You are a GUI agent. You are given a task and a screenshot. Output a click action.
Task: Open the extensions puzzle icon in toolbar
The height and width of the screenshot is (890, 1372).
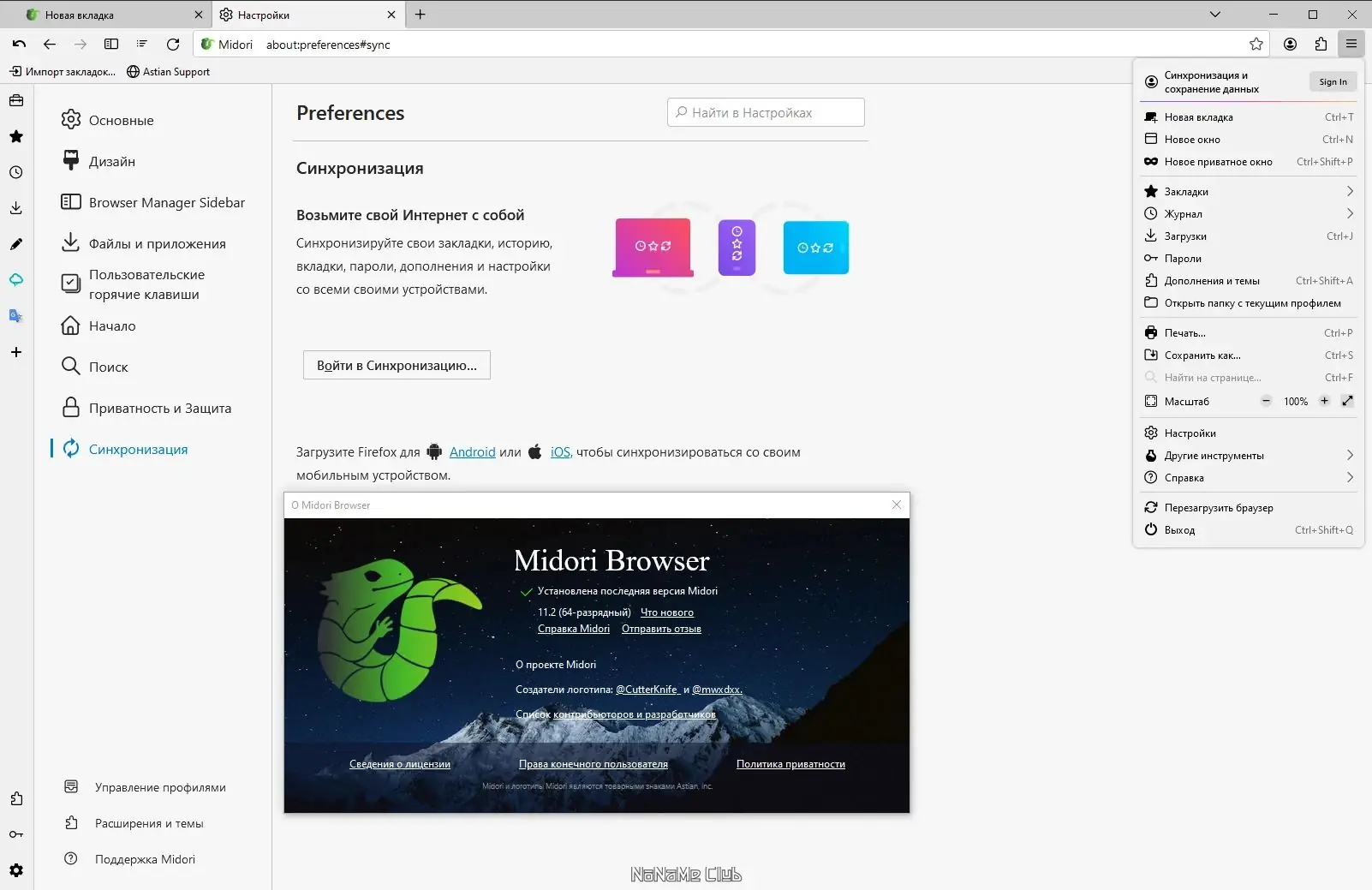pyautogui.click(x=1321, y=45)
